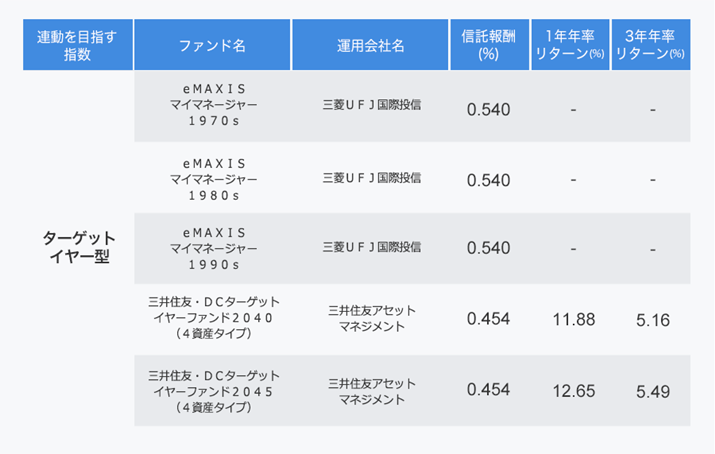
Task: Click the 12.65 one-year return value
Action: tap(573, 391)
